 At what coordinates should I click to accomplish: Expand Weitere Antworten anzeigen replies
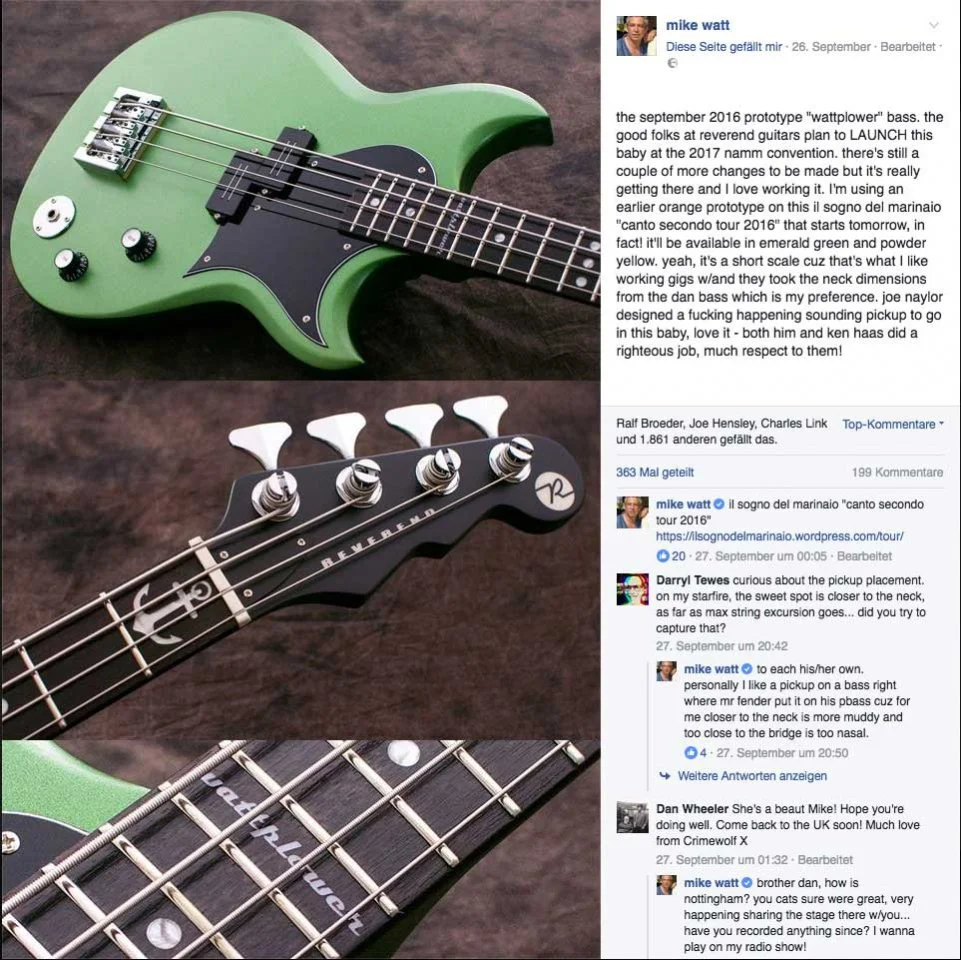coord(751,775)
